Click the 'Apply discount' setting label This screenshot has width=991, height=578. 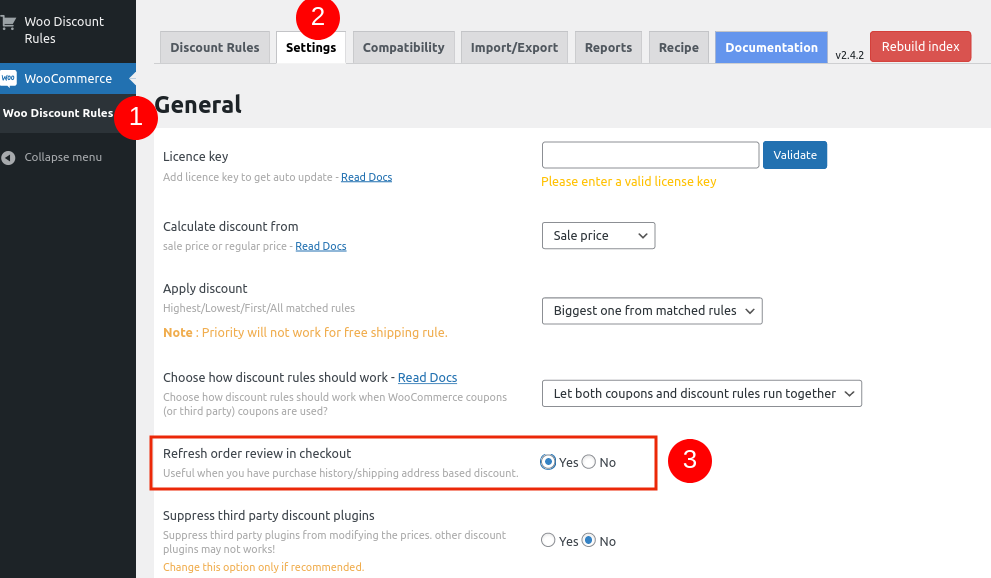tap(205, 288)
